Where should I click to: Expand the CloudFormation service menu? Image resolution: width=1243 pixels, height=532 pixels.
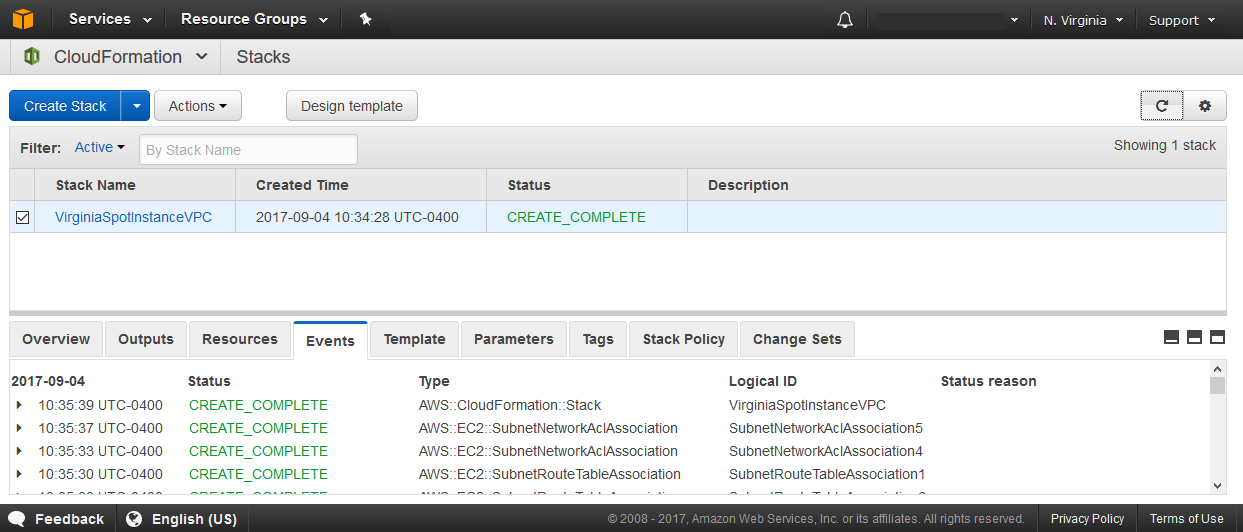[x=201, y=57]
